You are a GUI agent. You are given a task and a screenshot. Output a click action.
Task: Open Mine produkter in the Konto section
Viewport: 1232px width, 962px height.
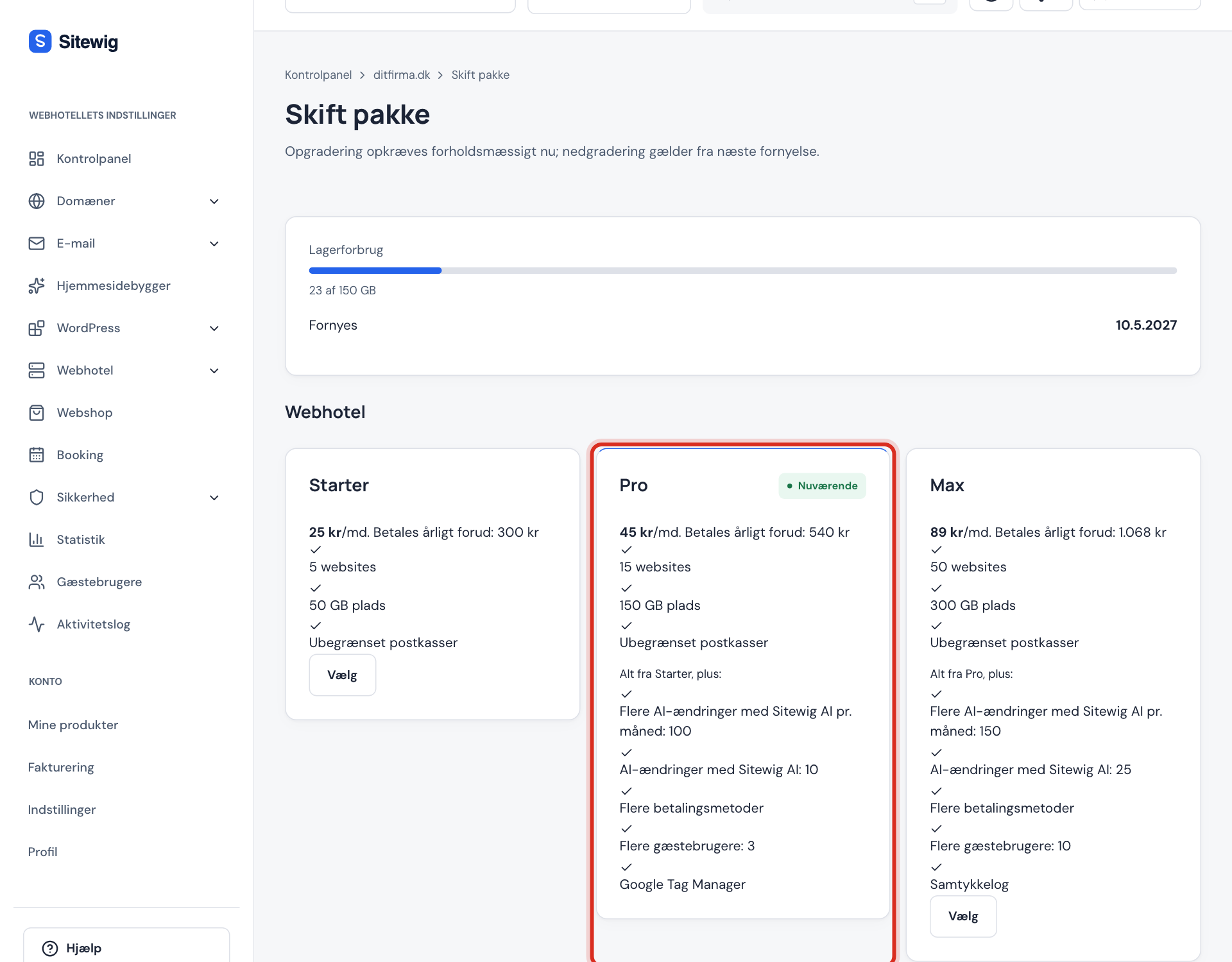coord(73,725)
